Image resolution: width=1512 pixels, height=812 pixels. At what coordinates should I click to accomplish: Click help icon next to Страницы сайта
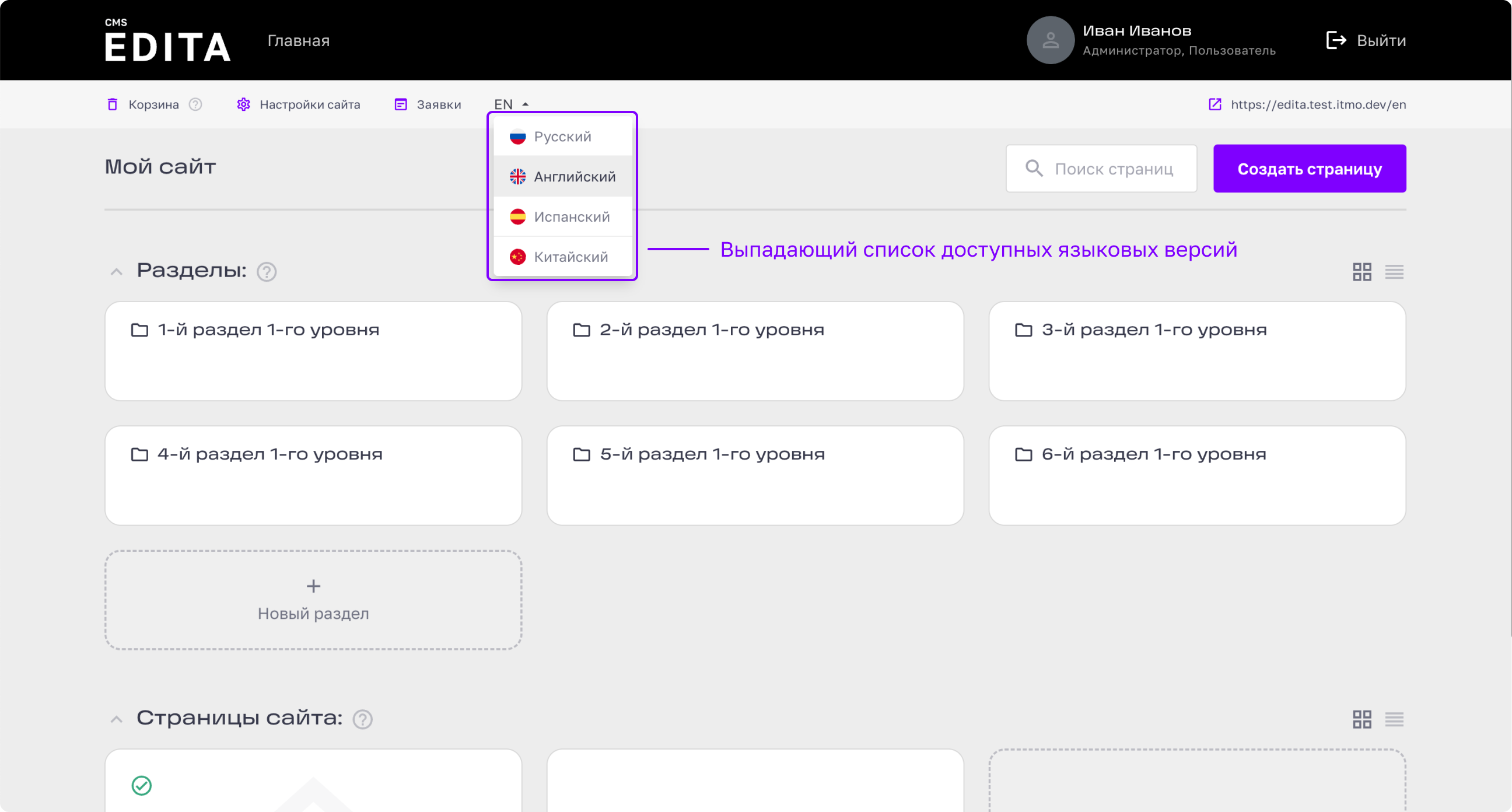click(x=362, y=719)
